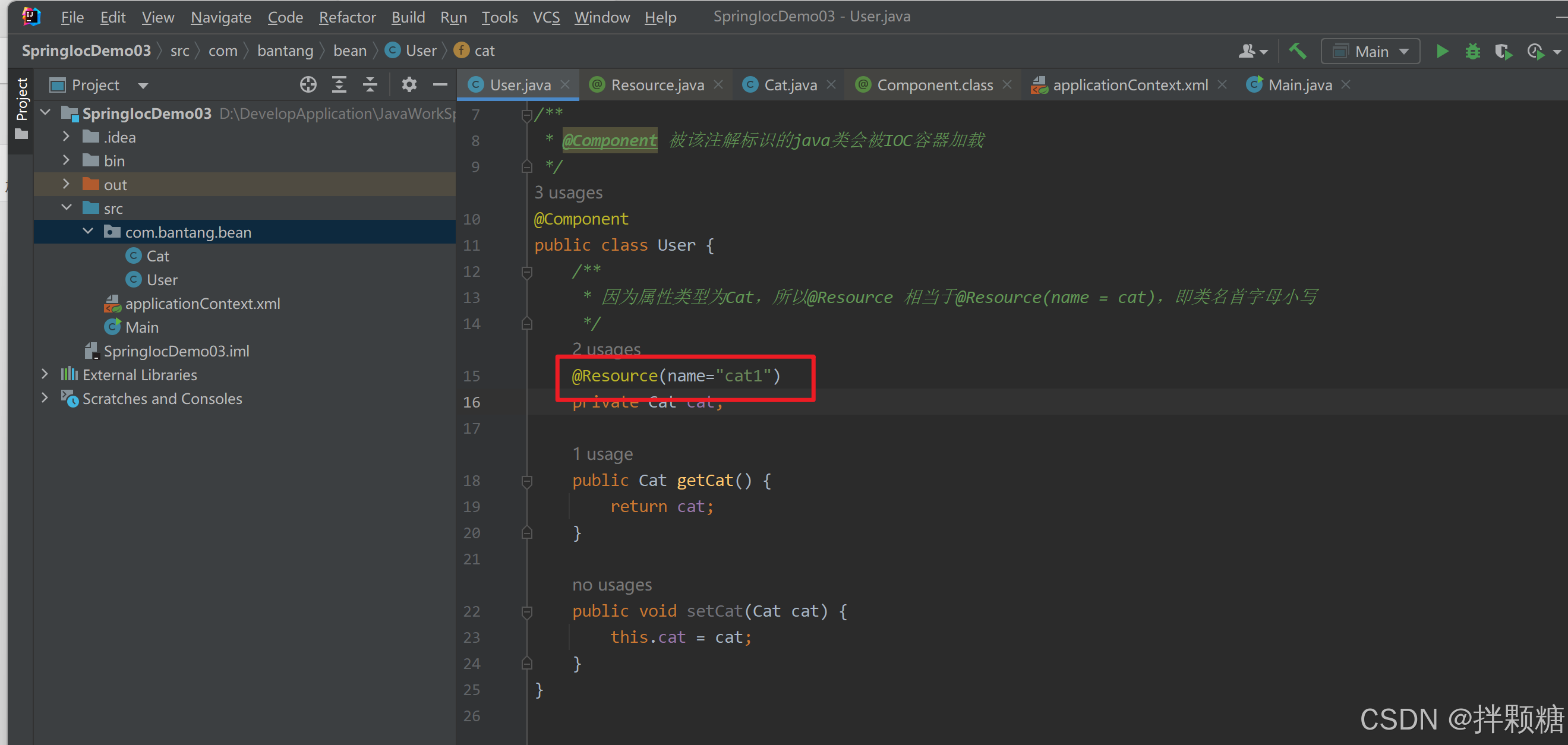Click the green Run button
Screen dimensions: 1568x745
click(x=1441, y=51)
